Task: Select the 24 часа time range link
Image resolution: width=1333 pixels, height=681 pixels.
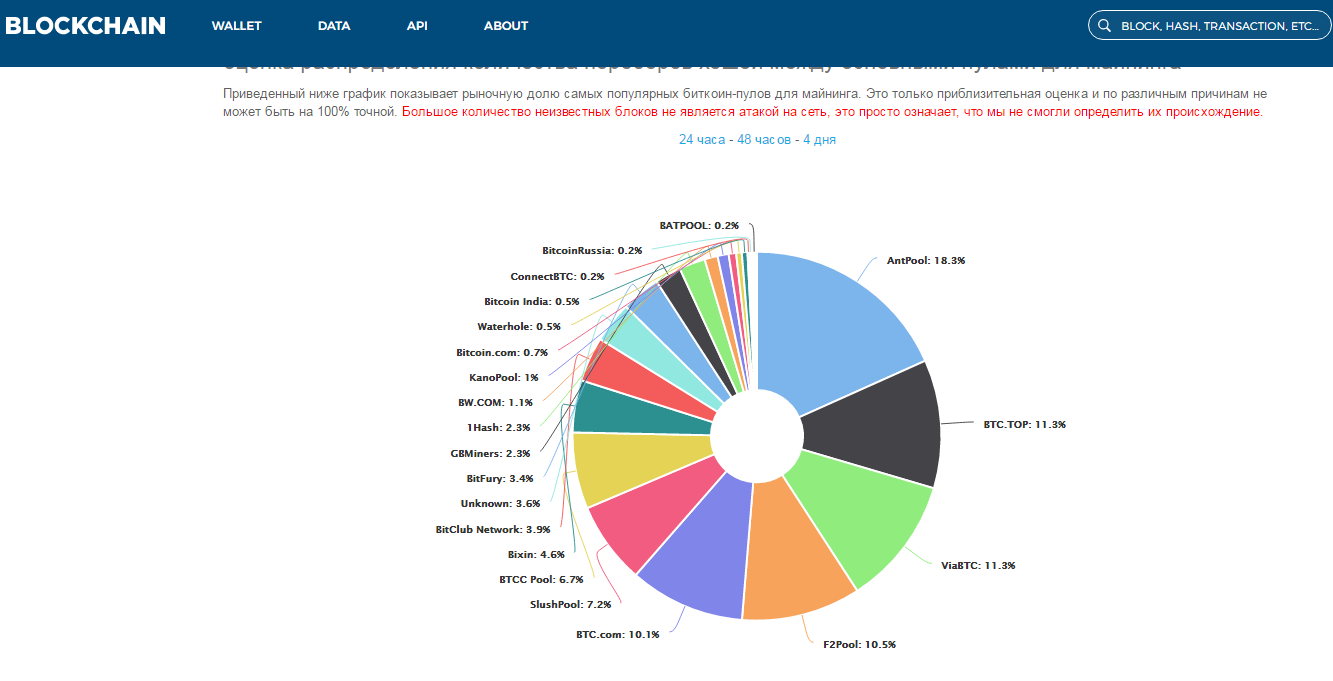Action: point(701,139)
